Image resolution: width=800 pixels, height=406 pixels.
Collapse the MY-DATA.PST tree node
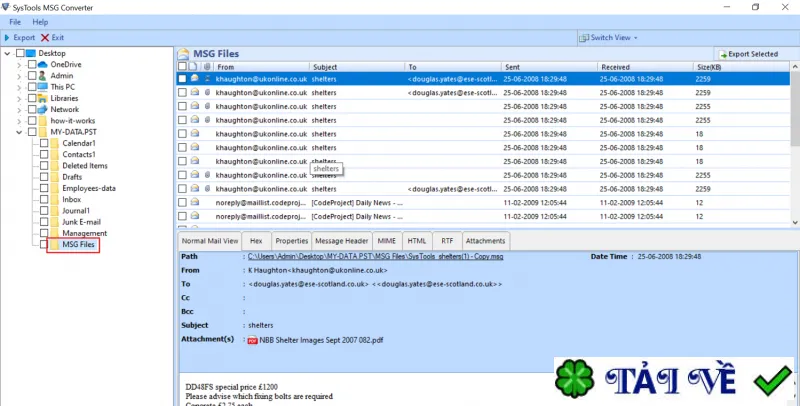[19, 132]
